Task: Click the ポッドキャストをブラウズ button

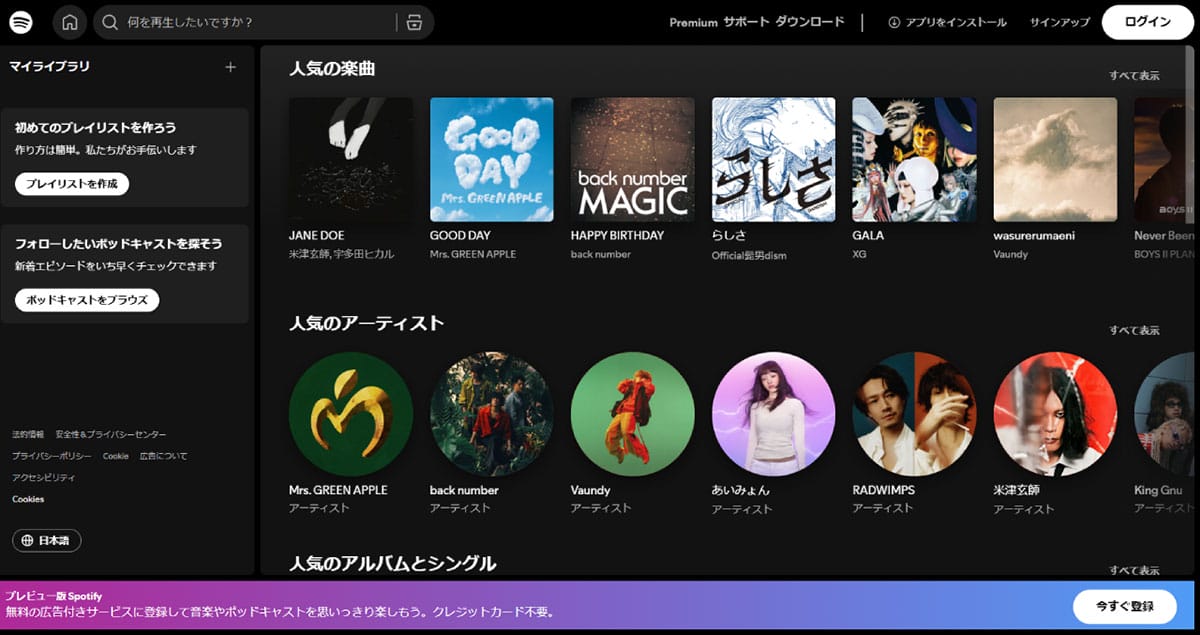Action: click(87, 300)
